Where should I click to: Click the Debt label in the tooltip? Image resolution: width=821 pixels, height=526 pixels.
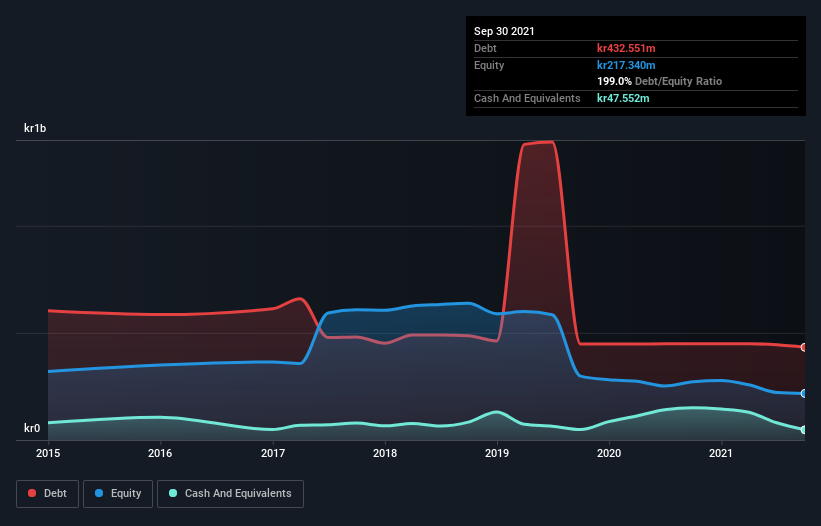485,48
